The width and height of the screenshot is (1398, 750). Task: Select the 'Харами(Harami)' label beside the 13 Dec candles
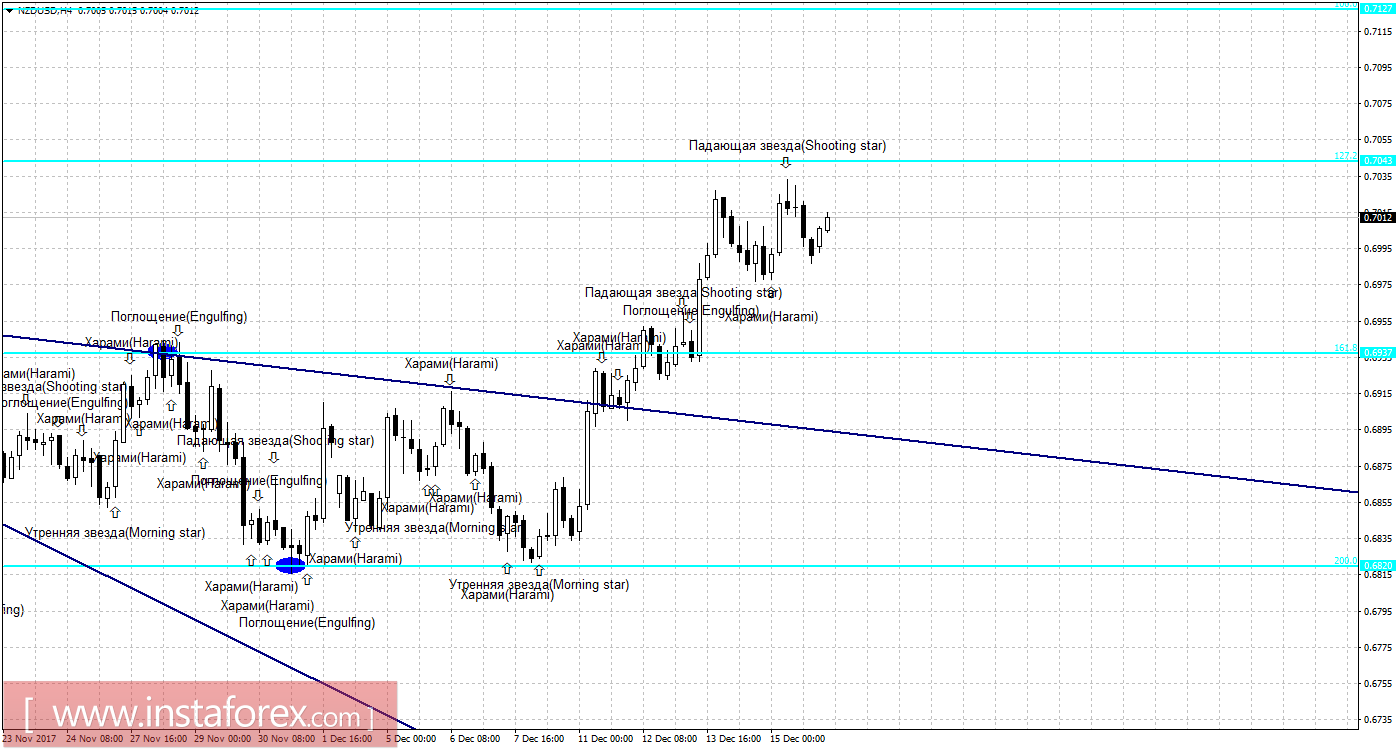(x=771, y=317)
